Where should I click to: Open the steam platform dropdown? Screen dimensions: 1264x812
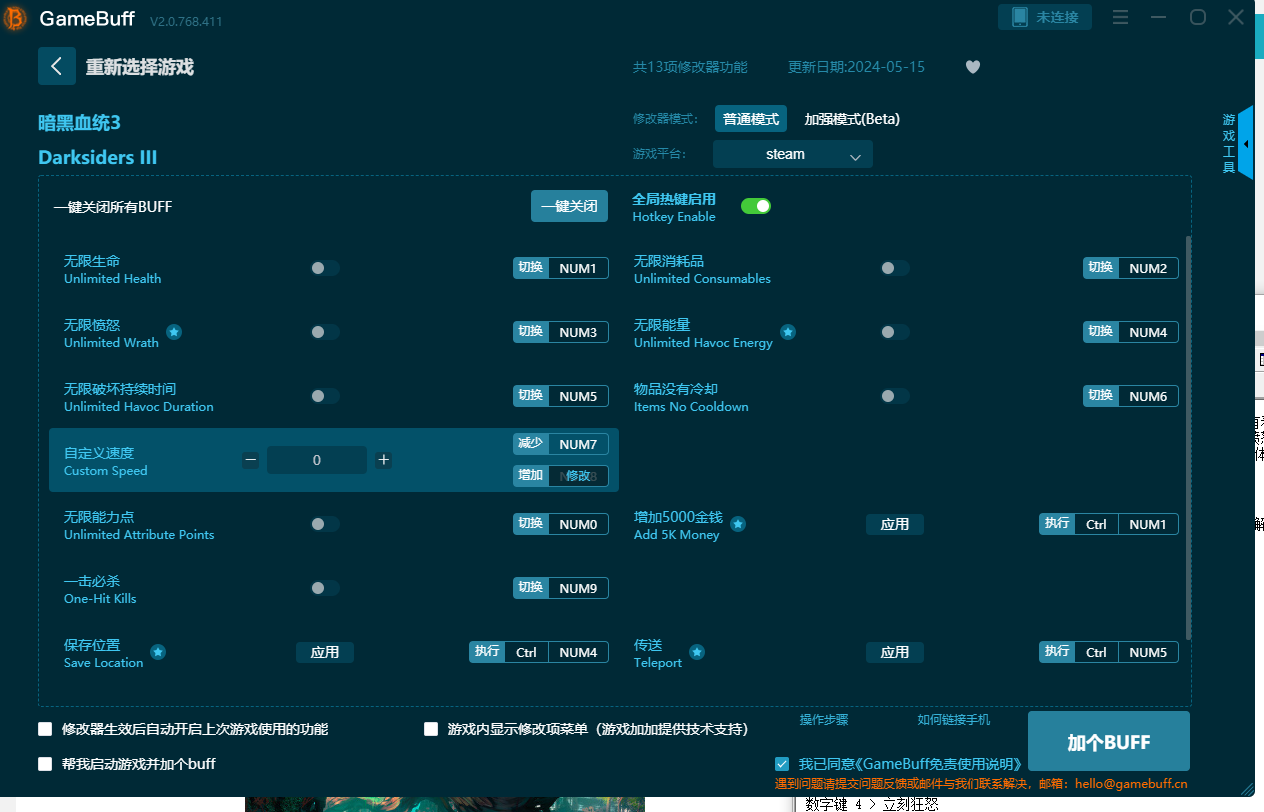pyautogui.click(x=792, y=154)
